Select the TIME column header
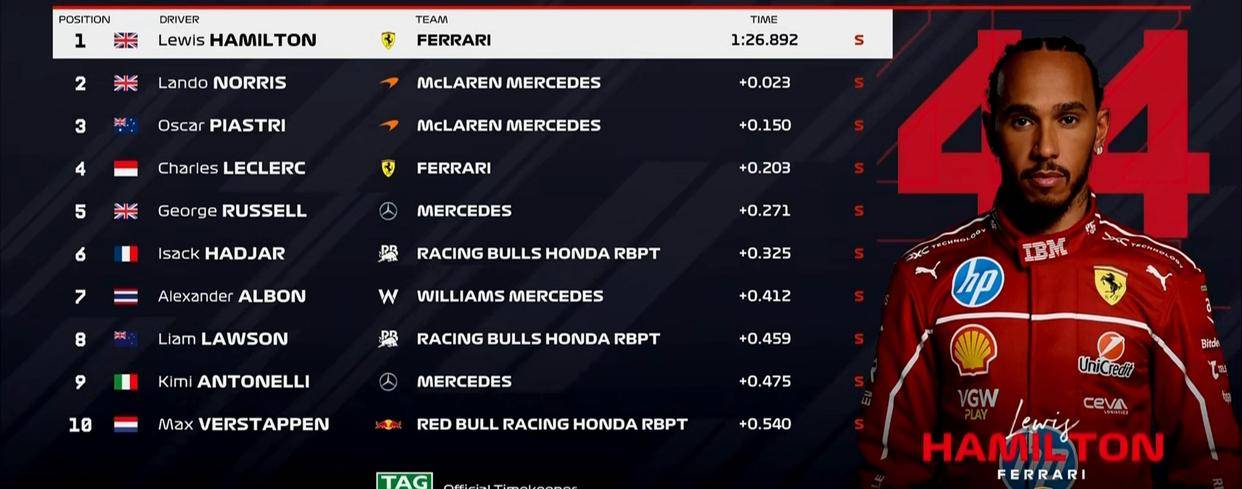The height and width of the screenshot is (489, 1242). [764, 19]
